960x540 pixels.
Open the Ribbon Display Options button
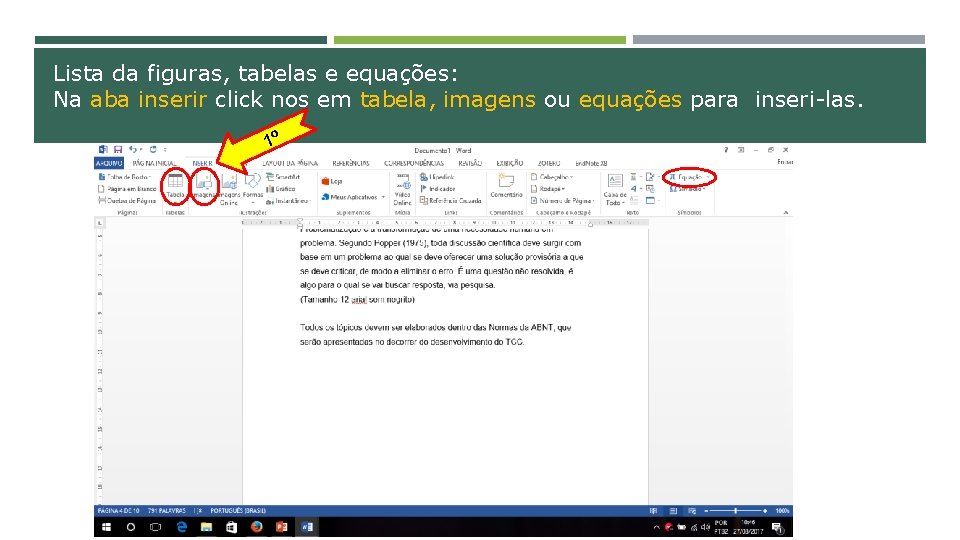[x=741, y=149]
